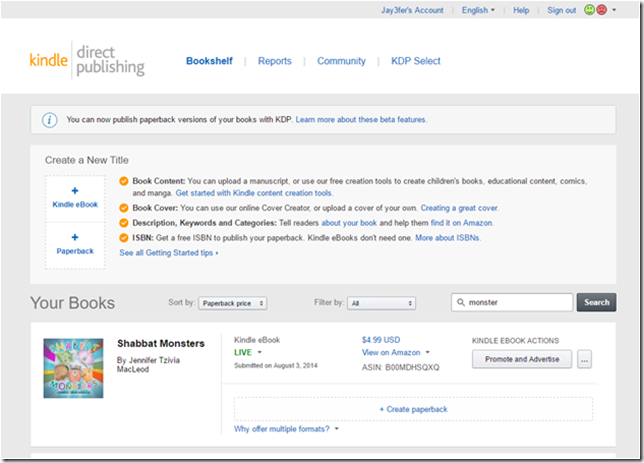Click Create paperback link
Screen dimensions: 644x463
click(x=413, y=409)
